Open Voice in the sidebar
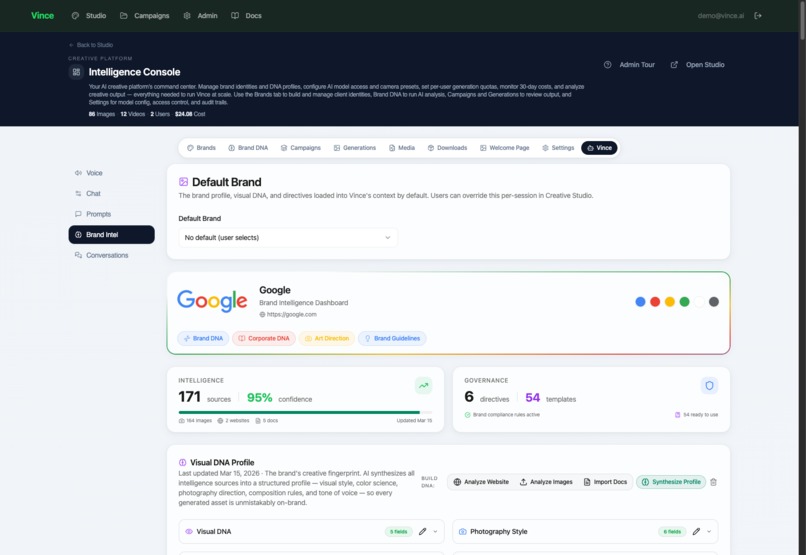The width and height of the screenshot is (806, 555). point(112,173)
